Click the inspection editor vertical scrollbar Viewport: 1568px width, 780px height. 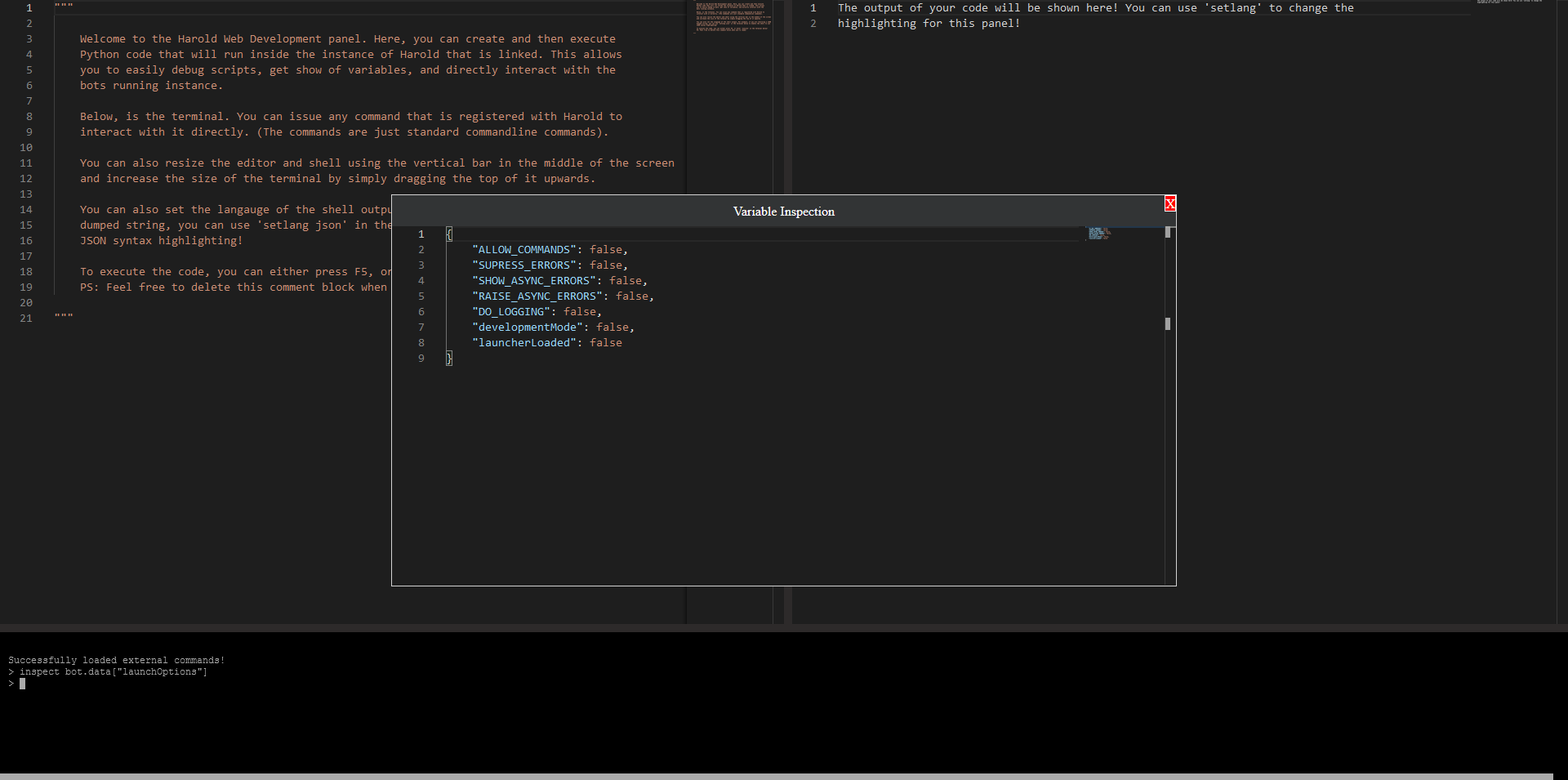coord(1169,405)
